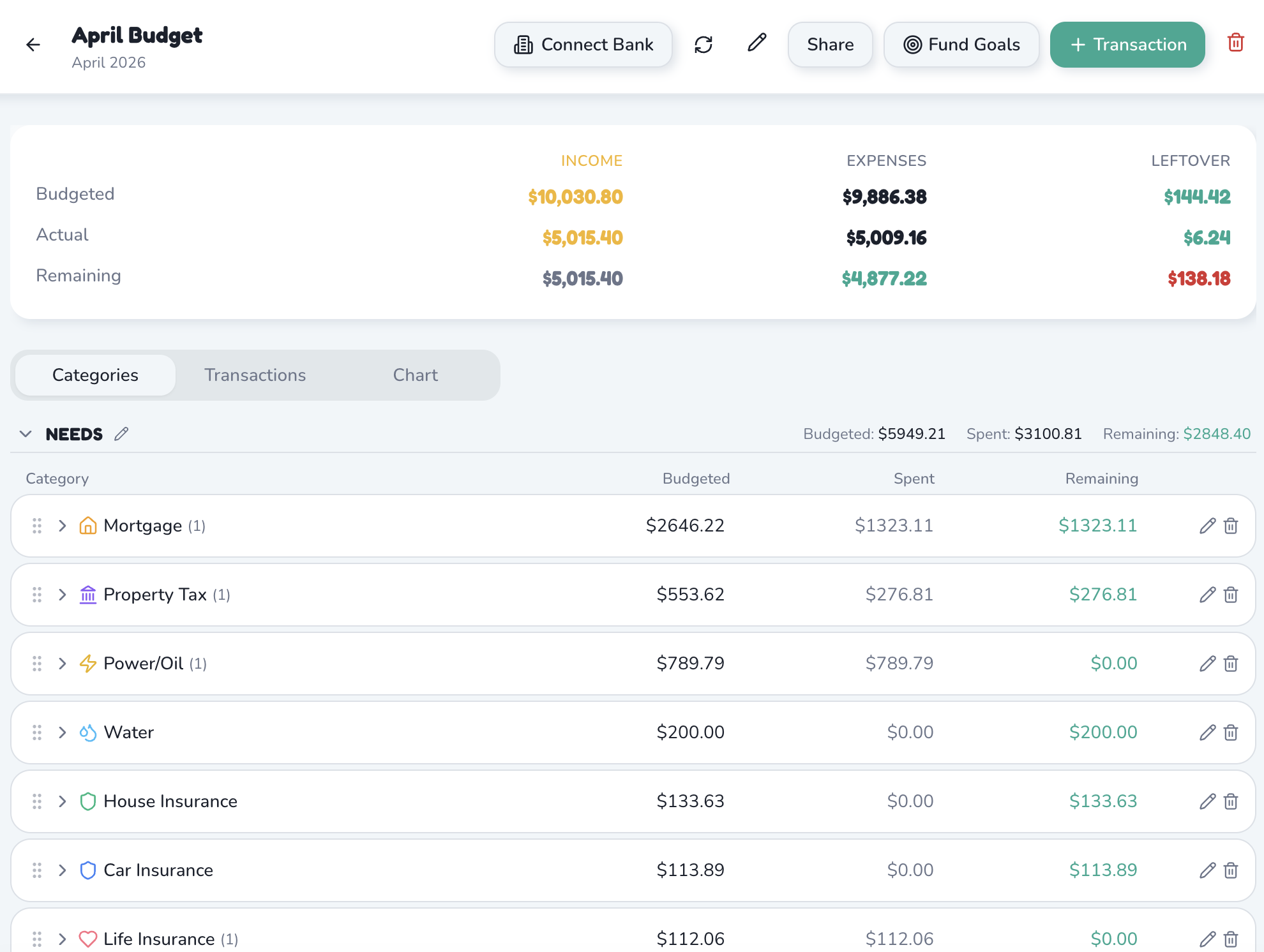Click the Mortgage budgeted amount $2646.22
This screenshot has height=952, width=1264.
(x=685, y=526)
